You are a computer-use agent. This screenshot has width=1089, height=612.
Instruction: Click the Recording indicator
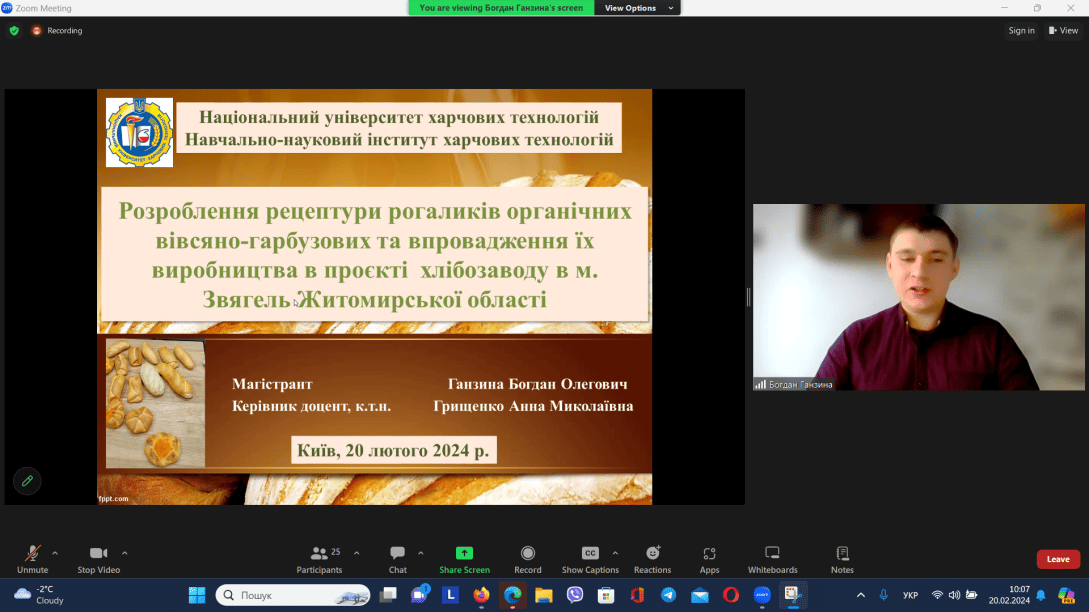click(x=57, y=31)
